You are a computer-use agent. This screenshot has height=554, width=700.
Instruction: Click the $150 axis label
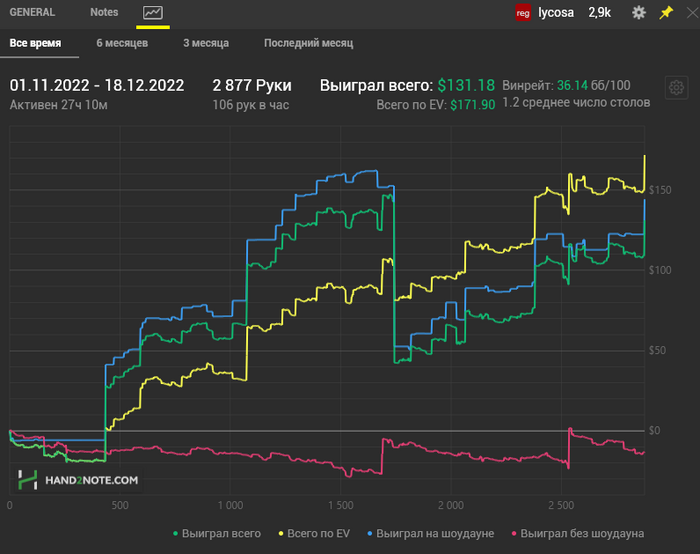click(x=660, y=190)
